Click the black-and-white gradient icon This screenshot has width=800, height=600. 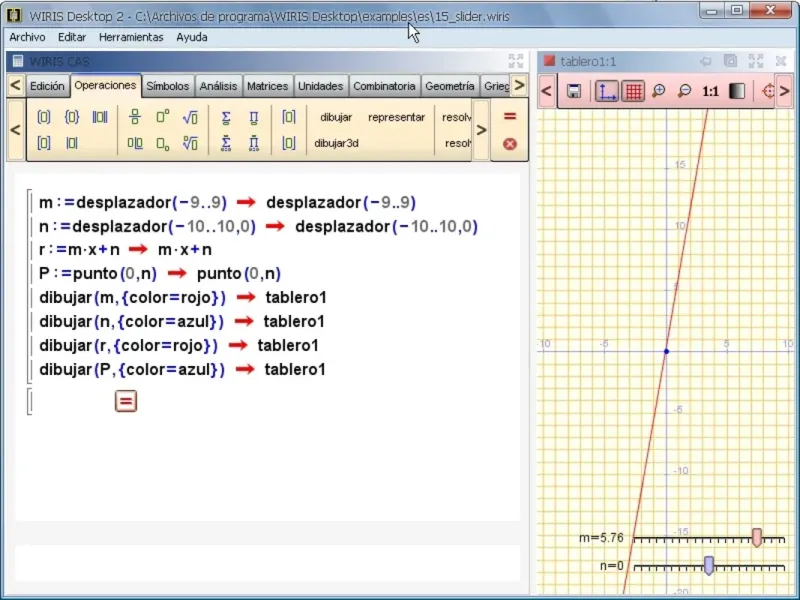(x=737, y=91)
